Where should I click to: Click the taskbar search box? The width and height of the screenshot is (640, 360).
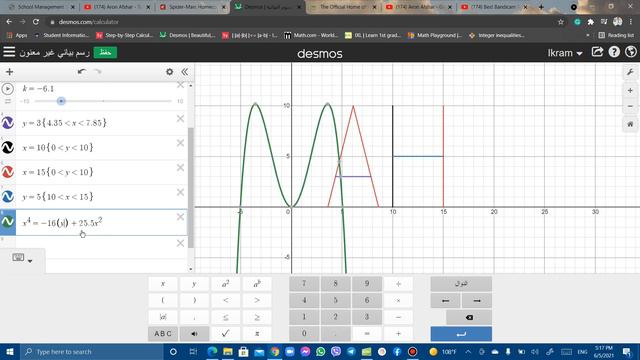(91, 351)
